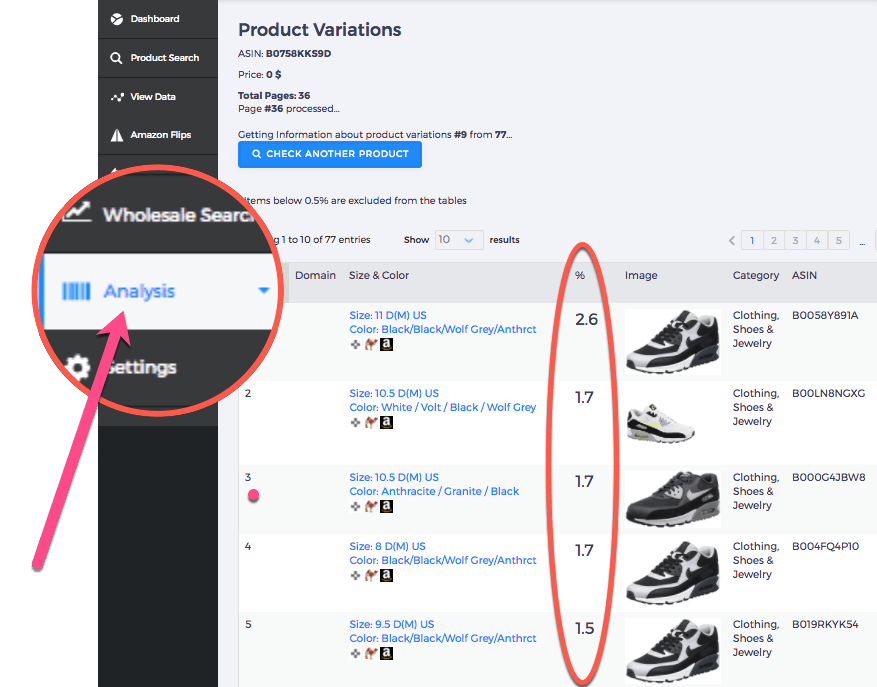Click the View Data graph icon
The height and width of the screenshot is (687, 877).
tap(116, 97)
